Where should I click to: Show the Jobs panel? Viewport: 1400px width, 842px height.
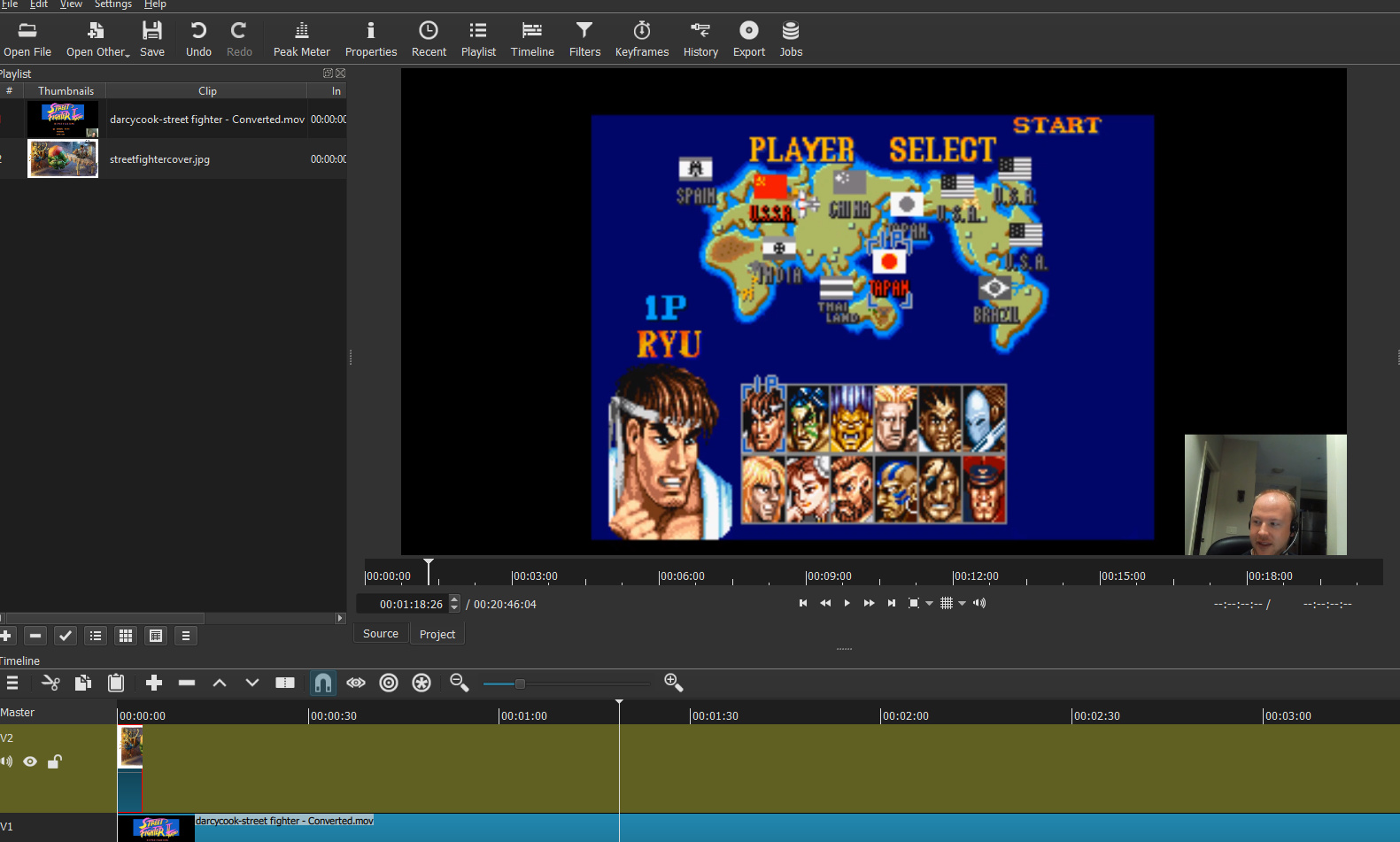(791, 40)
